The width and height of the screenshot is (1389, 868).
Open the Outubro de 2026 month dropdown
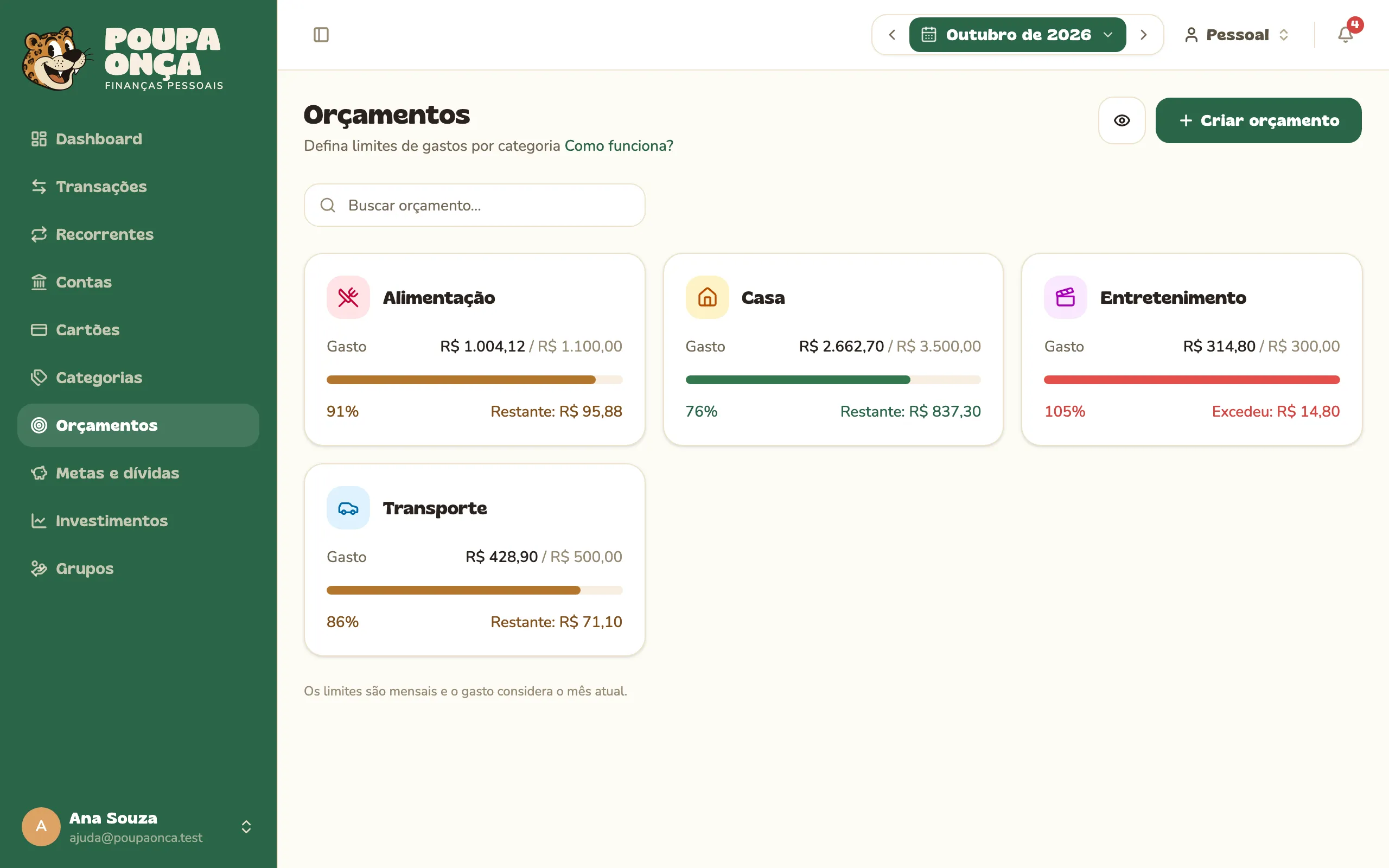point(1017,35)
